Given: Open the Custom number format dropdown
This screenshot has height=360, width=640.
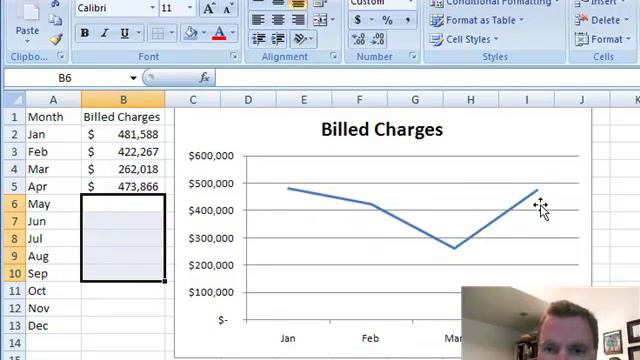Looking at the screenshot, I should 411,2.
